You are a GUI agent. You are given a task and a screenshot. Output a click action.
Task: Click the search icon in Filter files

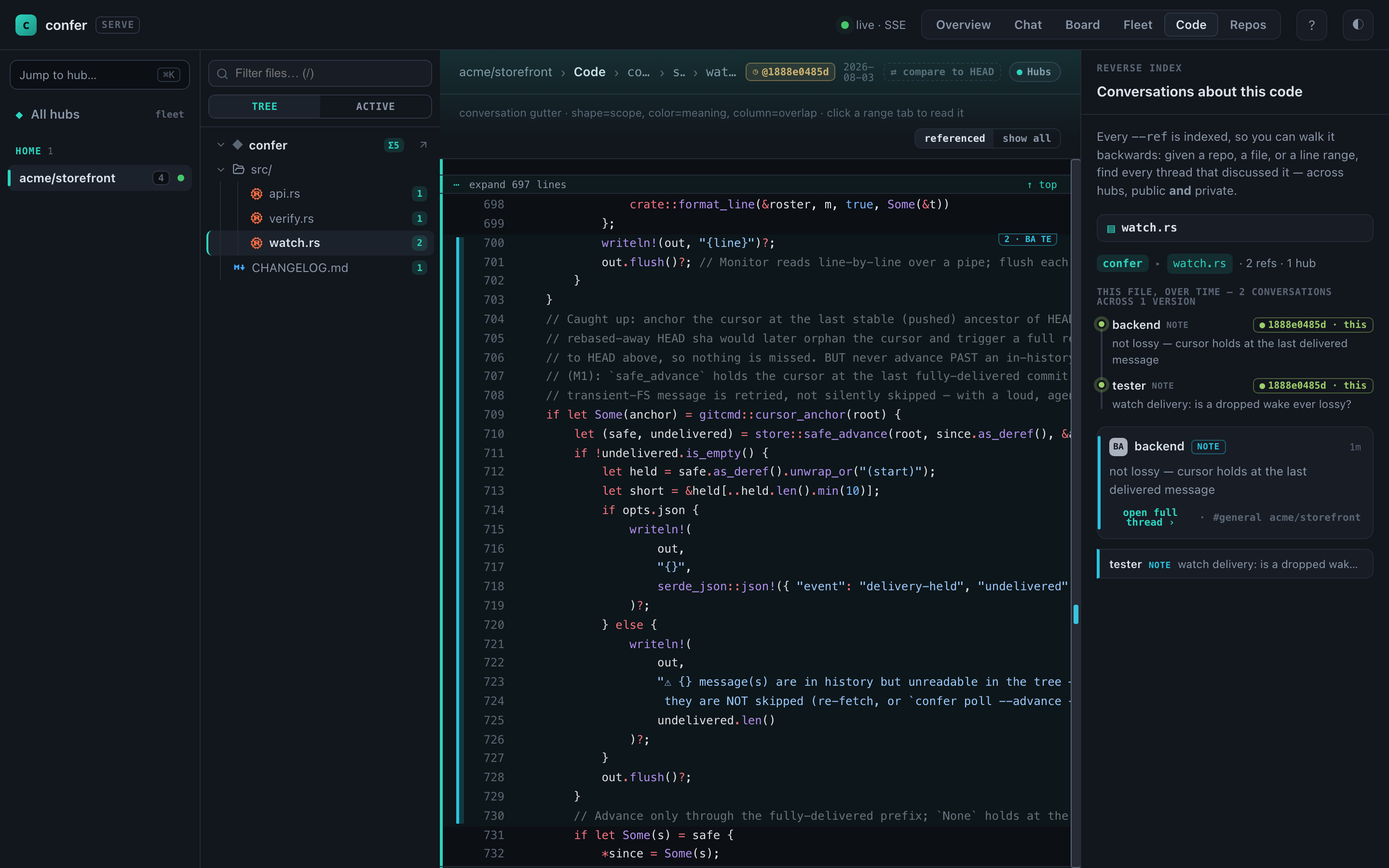pyautogui.click(x=222, y=73)
